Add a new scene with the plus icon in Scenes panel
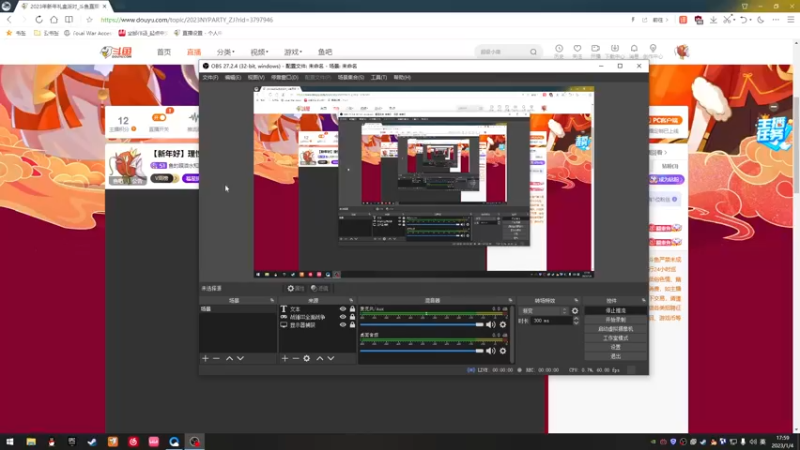The width and height of the screenshot is (800, 450). [205, 359]
